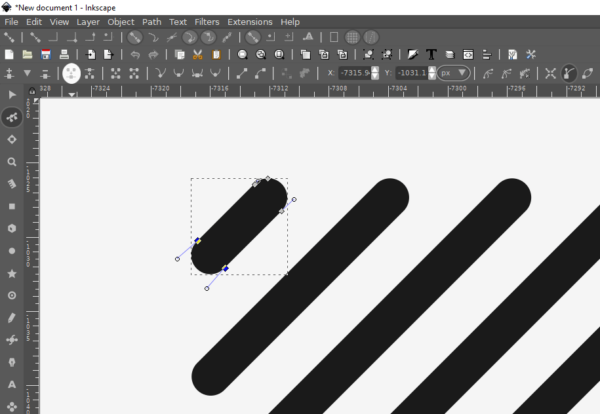Select the Bezier pen tool

tap(12, 340)
